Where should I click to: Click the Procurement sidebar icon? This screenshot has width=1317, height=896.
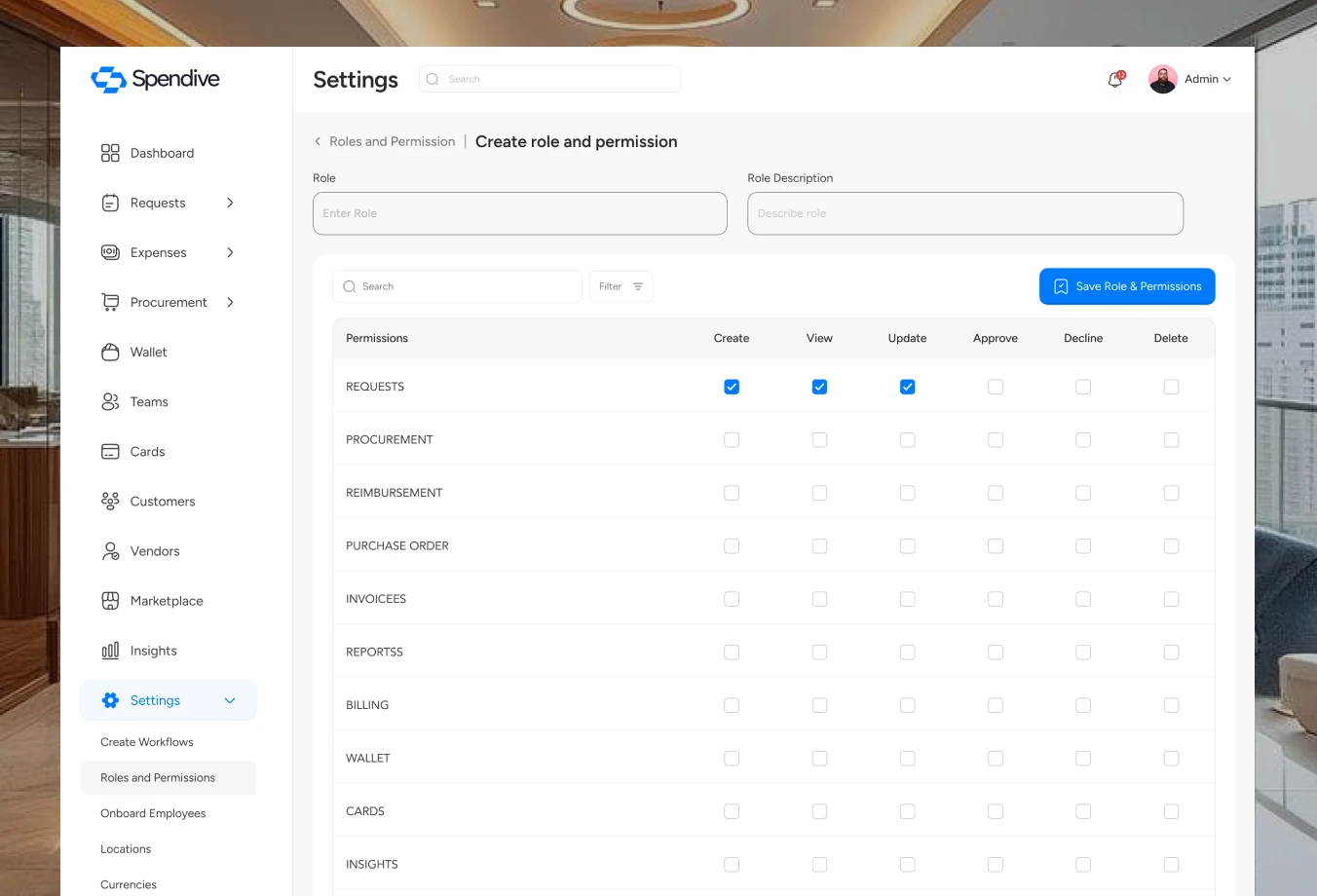click(110, 302)
